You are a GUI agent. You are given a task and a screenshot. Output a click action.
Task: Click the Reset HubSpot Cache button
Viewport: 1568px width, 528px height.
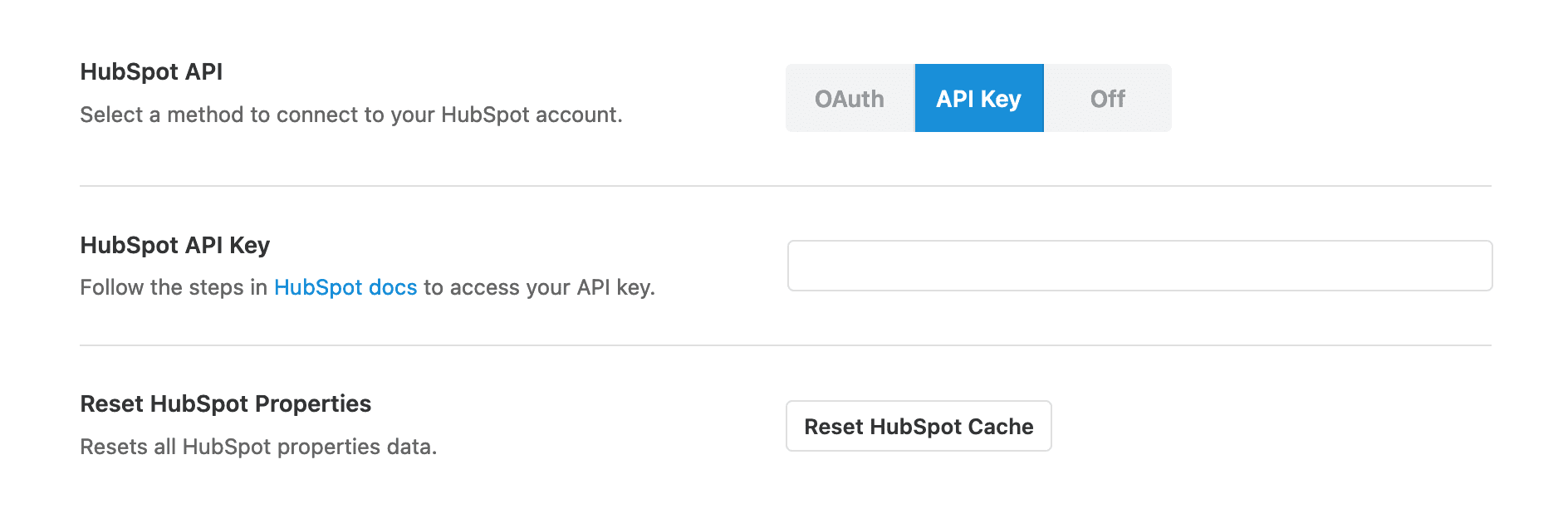pos(919,426)
